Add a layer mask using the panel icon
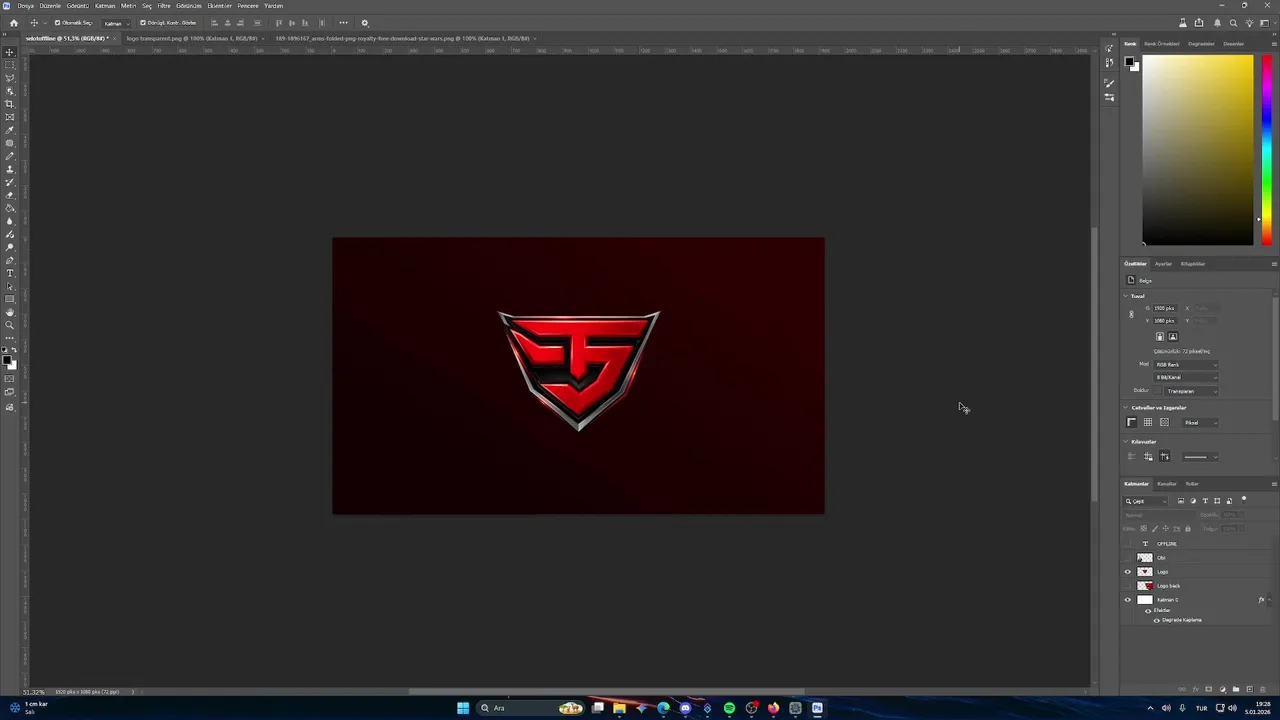The image size is (1280, 720). click(x=1208, y=689)
